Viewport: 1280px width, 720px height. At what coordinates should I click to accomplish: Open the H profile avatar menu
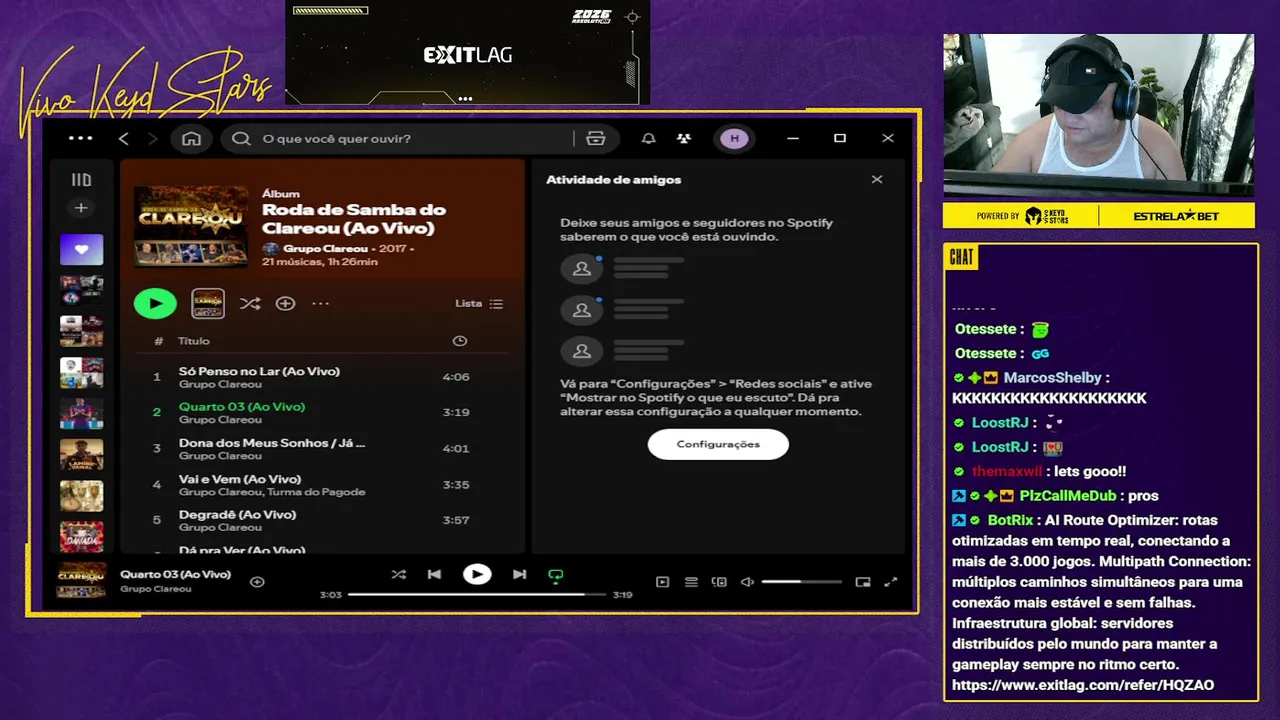pyautogui.click(x=735, y=139)
